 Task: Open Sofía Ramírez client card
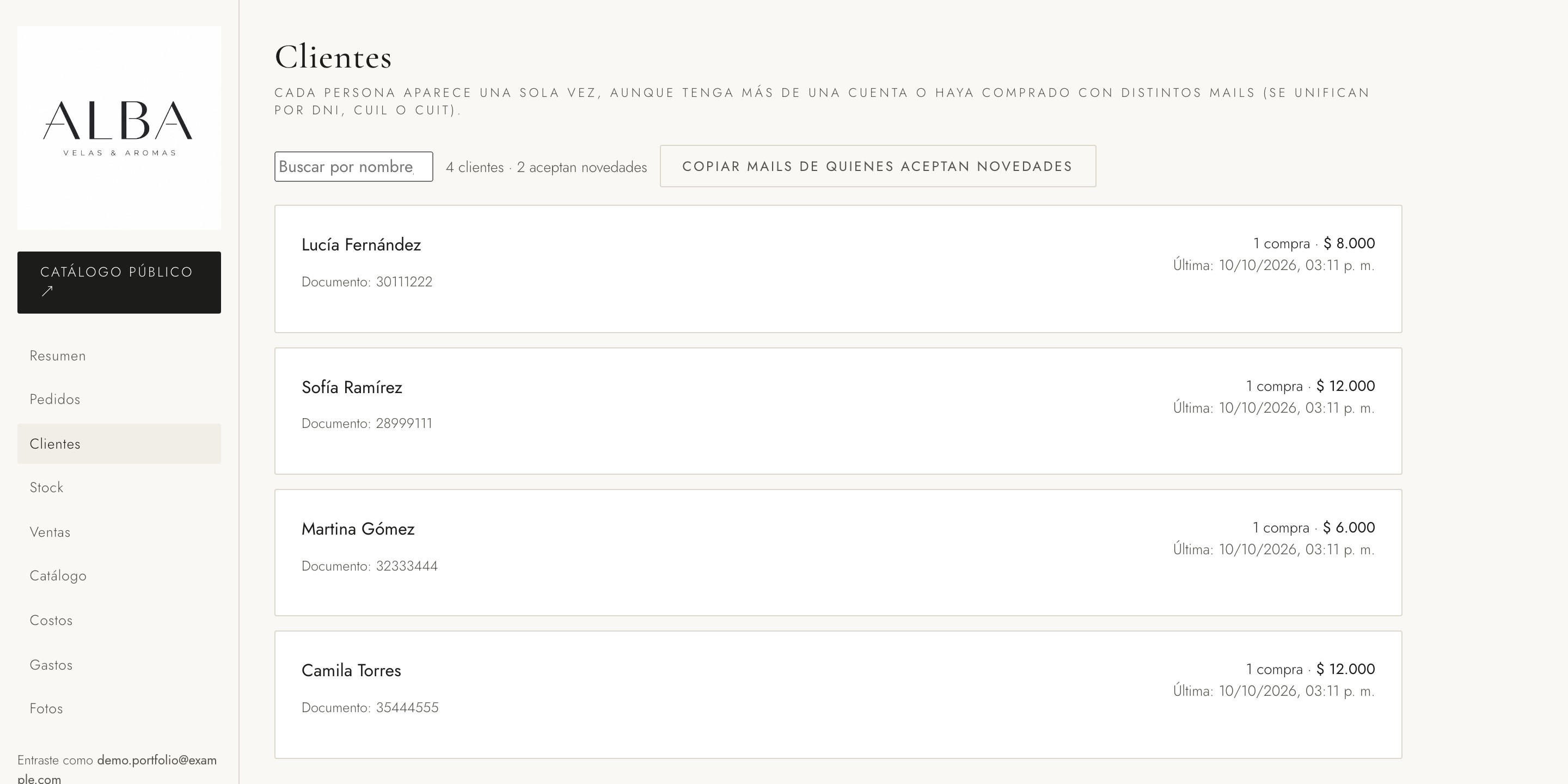point(838,411)
